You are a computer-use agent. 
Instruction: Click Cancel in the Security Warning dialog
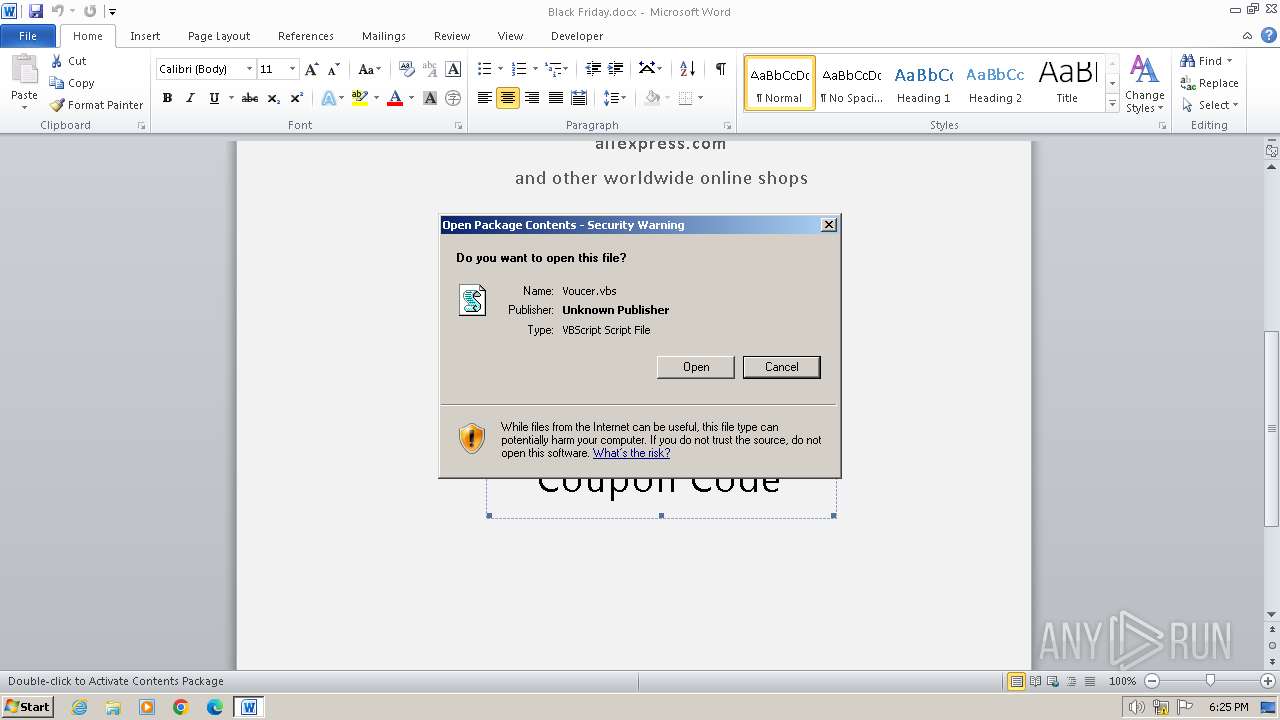point(782,367)
